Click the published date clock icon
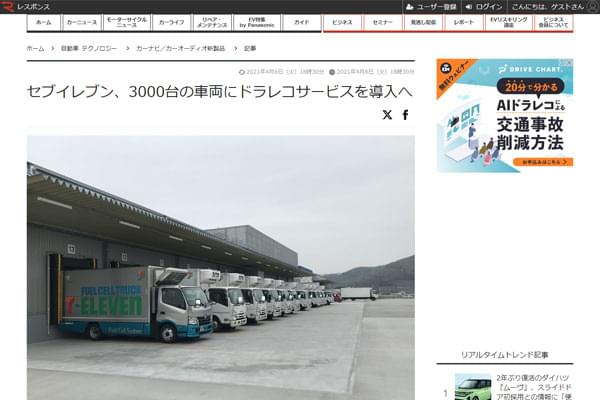The height and width of the screenshot is (400, 600). [x=332, y=72]
